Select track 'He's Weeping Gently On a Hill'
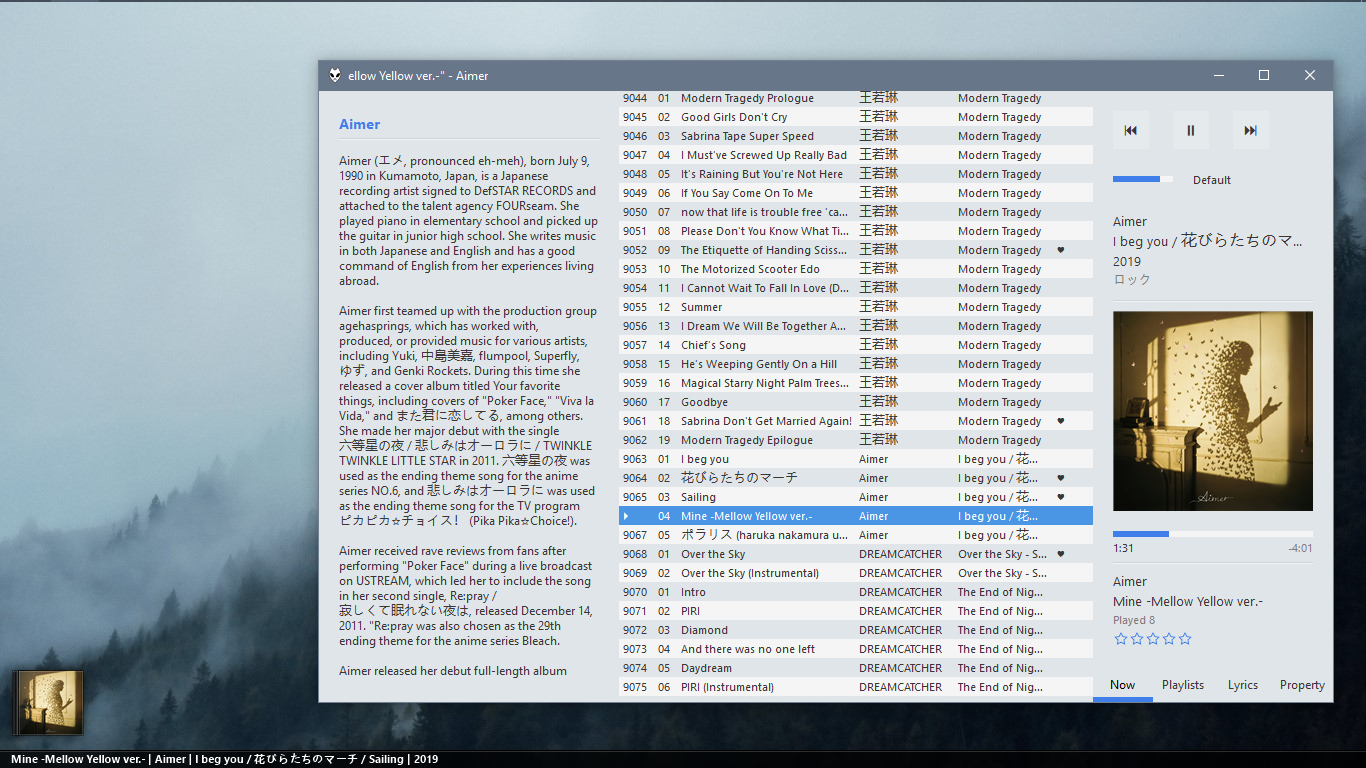The width and height of the screenshot is (1366, 768). 856,364
